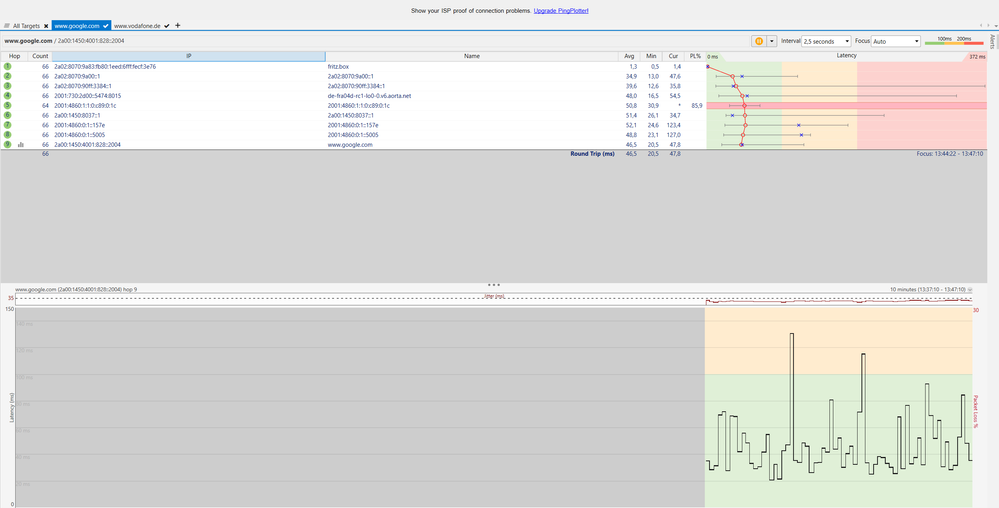Click the target address heading www.google.com / 2a00:1450:4001:828::2004
Viewport: 999px width, 508px height.
point(62,41)
